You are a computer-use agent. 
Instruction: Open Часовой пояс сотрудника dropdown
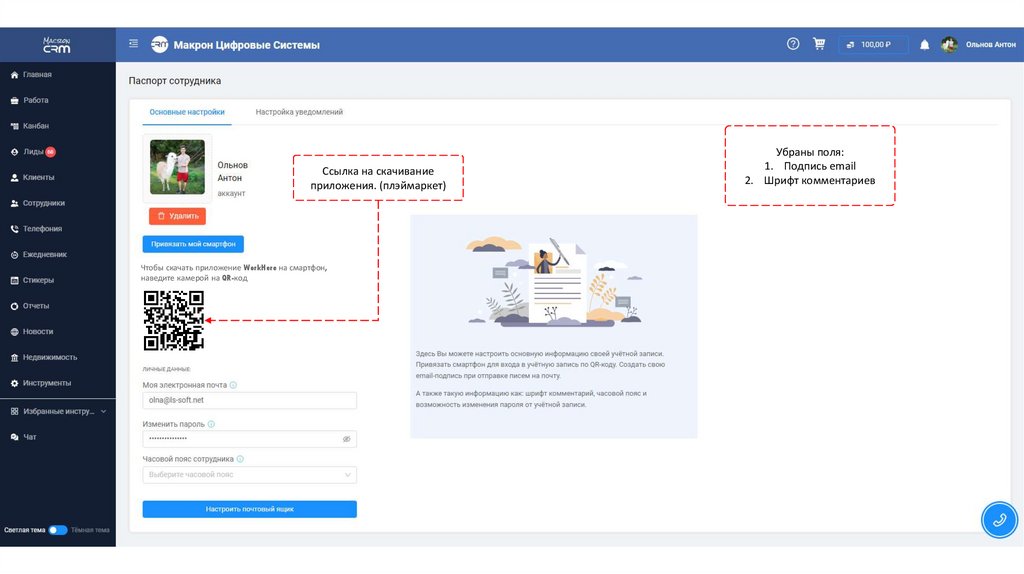click(x=249, y=475)
